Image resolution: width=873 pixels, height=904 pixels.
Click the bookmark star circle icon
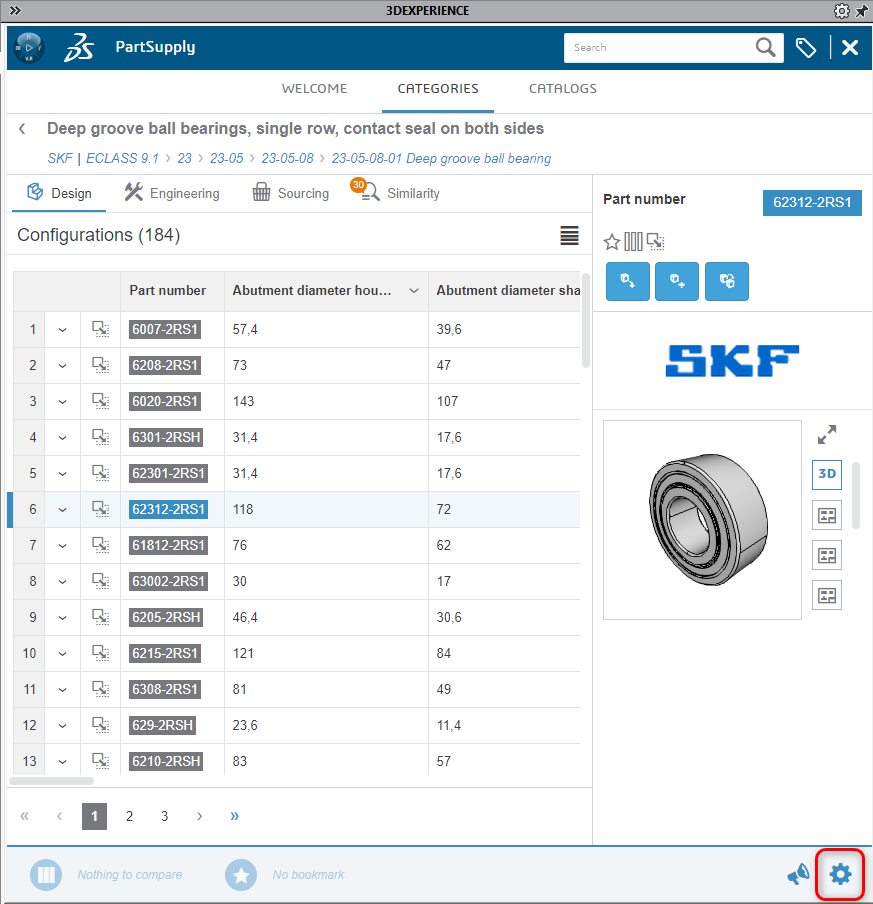click(x=241, y=875)
